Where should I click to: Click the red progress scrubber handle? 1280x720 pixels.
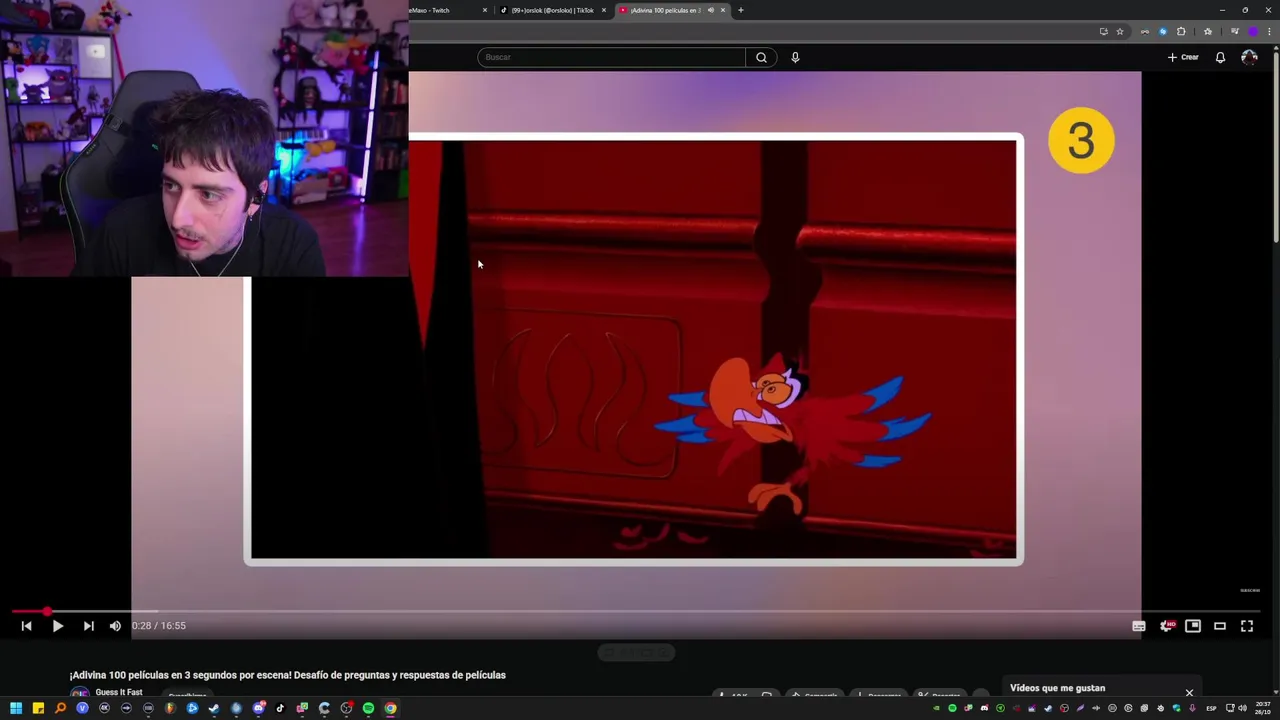(x=47, y=611)
